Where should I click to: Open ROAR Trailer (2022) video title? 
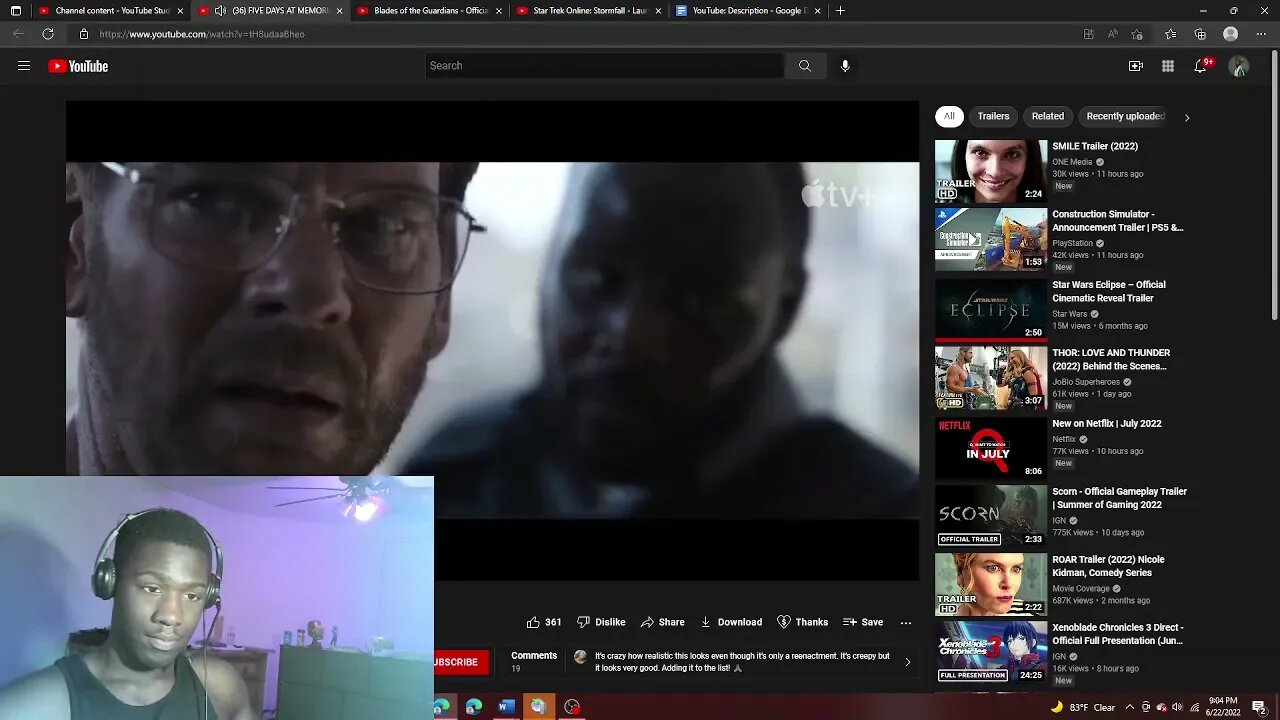1108,566
